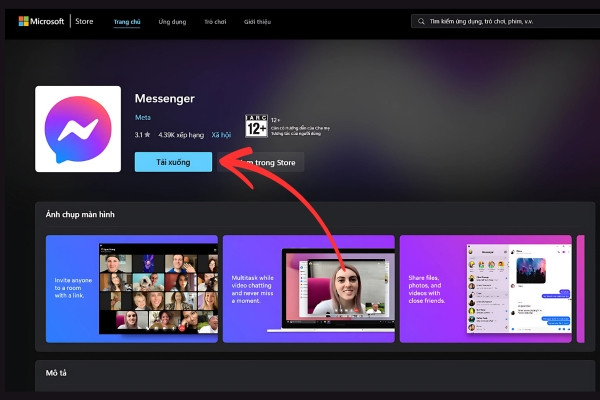This screenshot has width=600, height=400.
Task: Click the Microsoft logo
Action: point(41,21)
